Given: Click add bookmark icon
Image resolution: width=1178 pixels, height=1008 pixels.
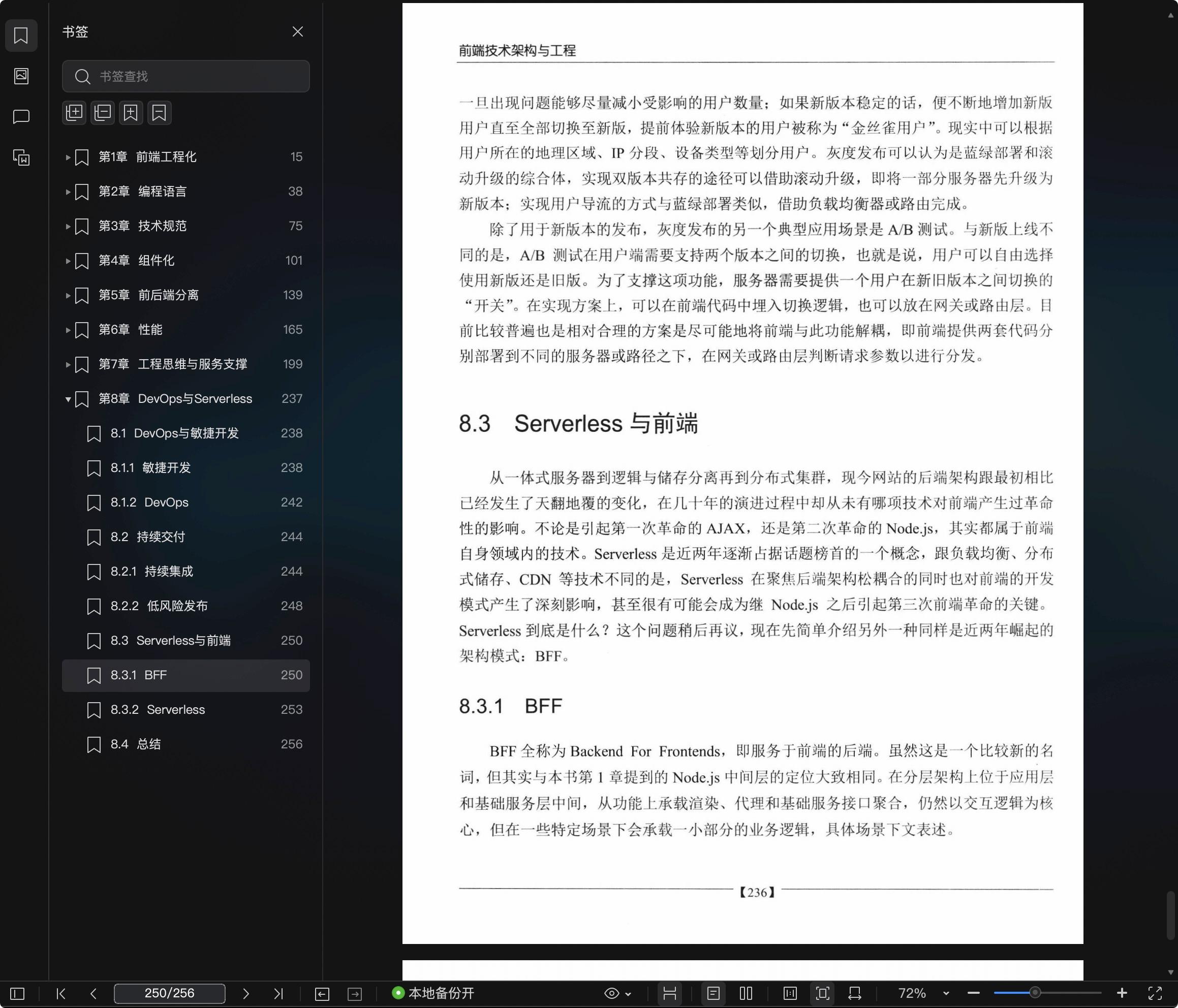Looking at the screenshot, I should point(131,113).
